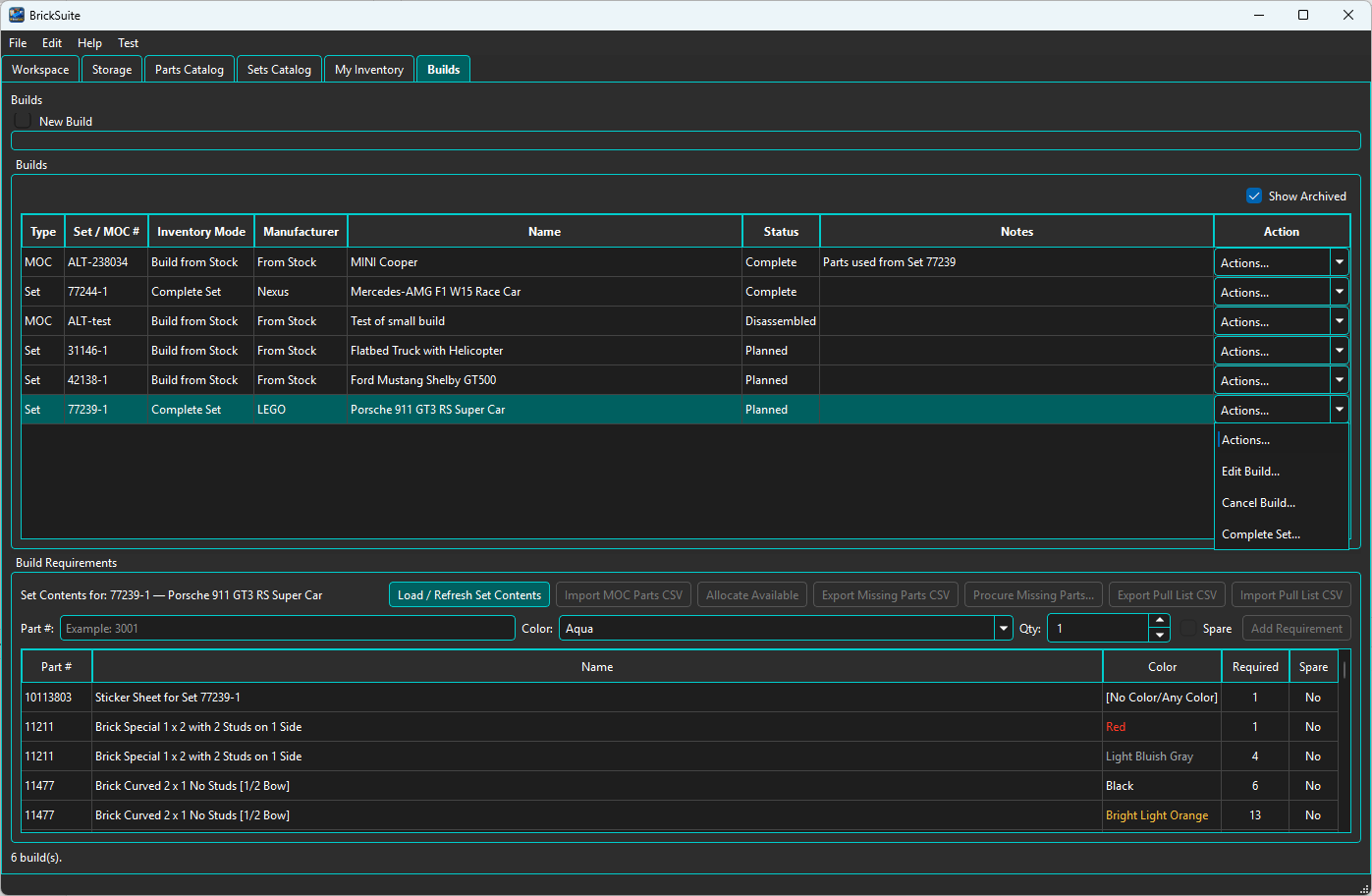Select Ford Mustang Shelby GT500 row
This screenshot has width=1372, height=896.
pos(617,380)
